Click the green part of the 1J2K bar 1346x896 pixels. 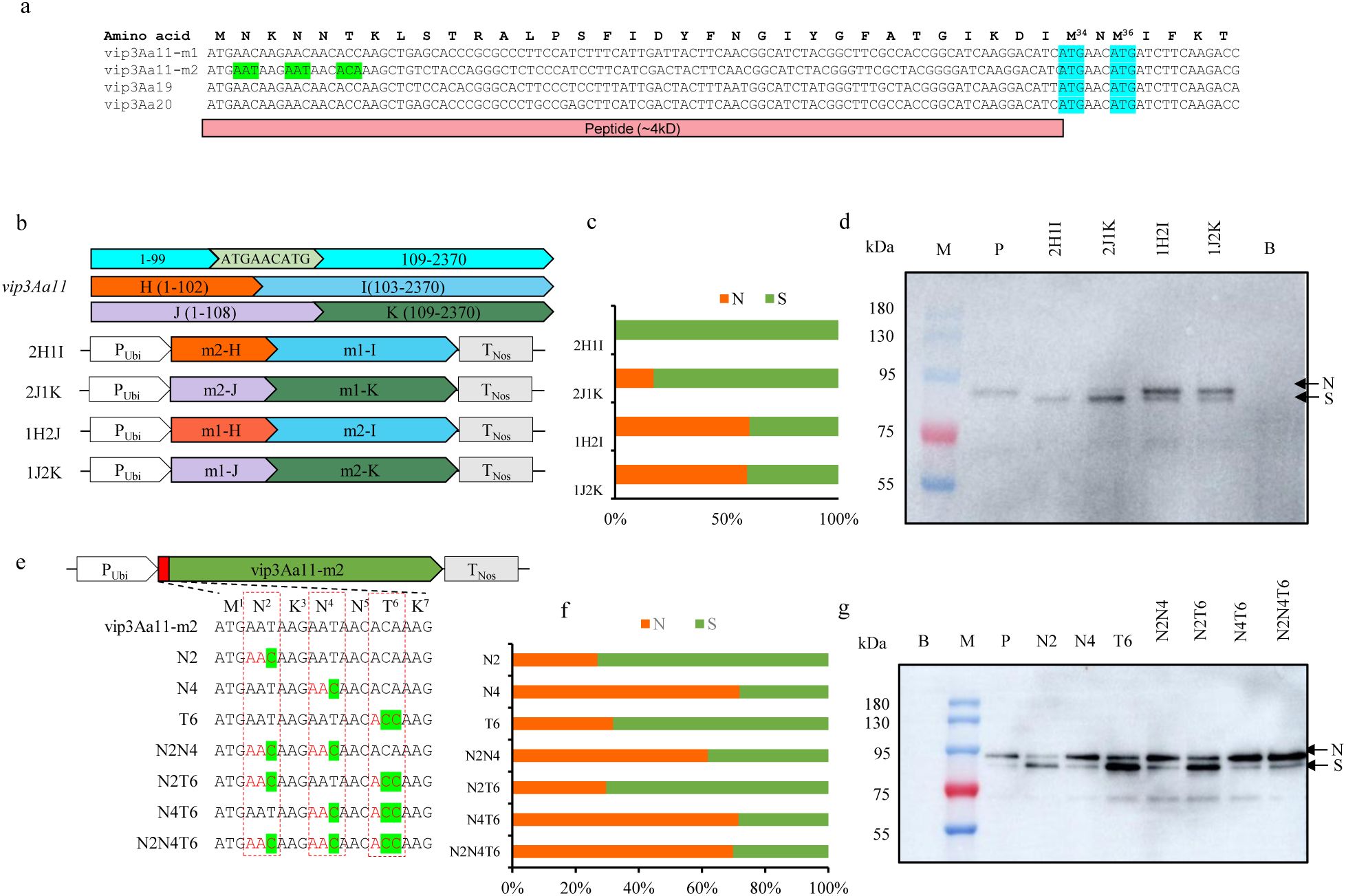point(792,474)
